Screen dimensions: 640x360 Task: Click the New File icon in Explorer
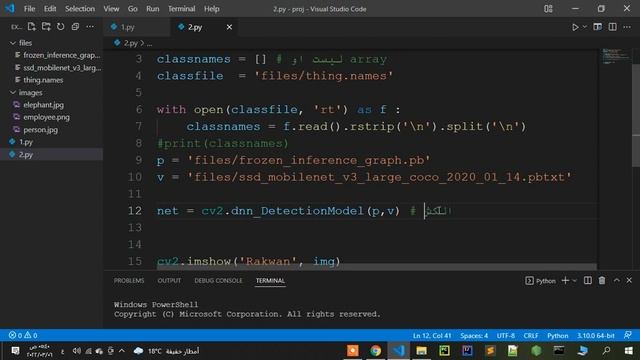point(31,27)
